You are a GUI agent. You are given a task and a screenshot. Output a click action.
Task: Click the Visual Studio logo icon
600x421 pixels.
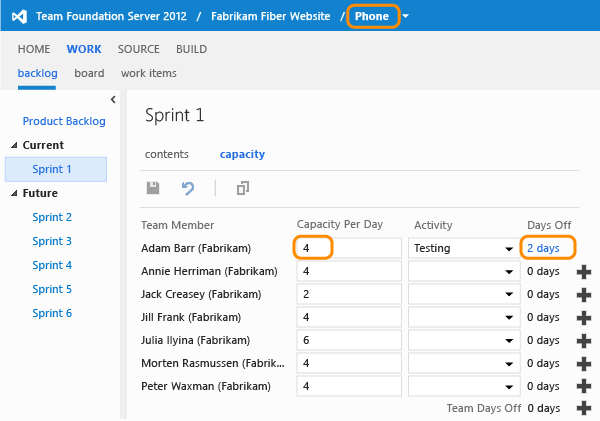(x=19, y=16)
